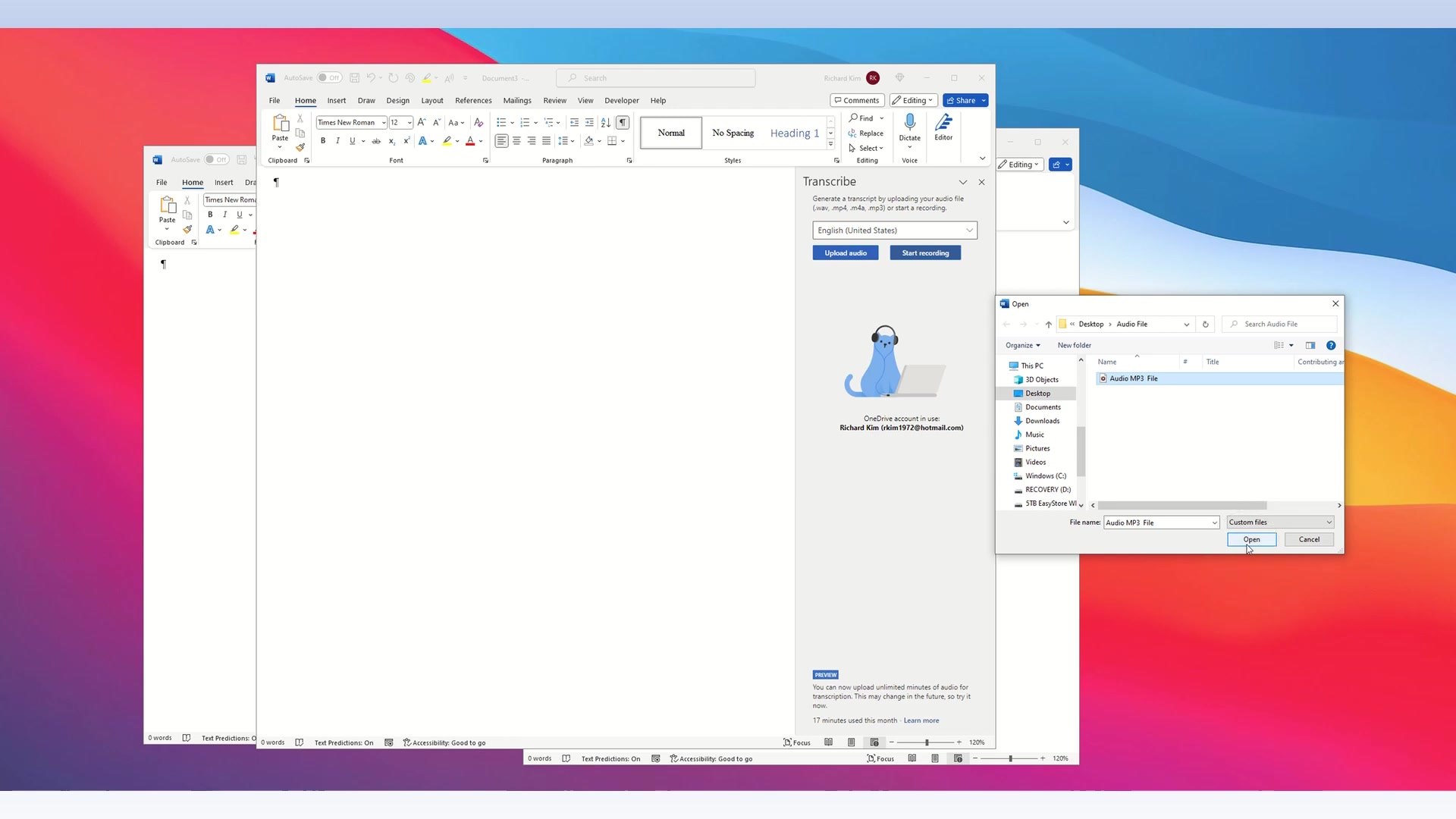Click the Focus mode icon in front window status bar
1456x819 pixels.
click(x=797, y=742)
